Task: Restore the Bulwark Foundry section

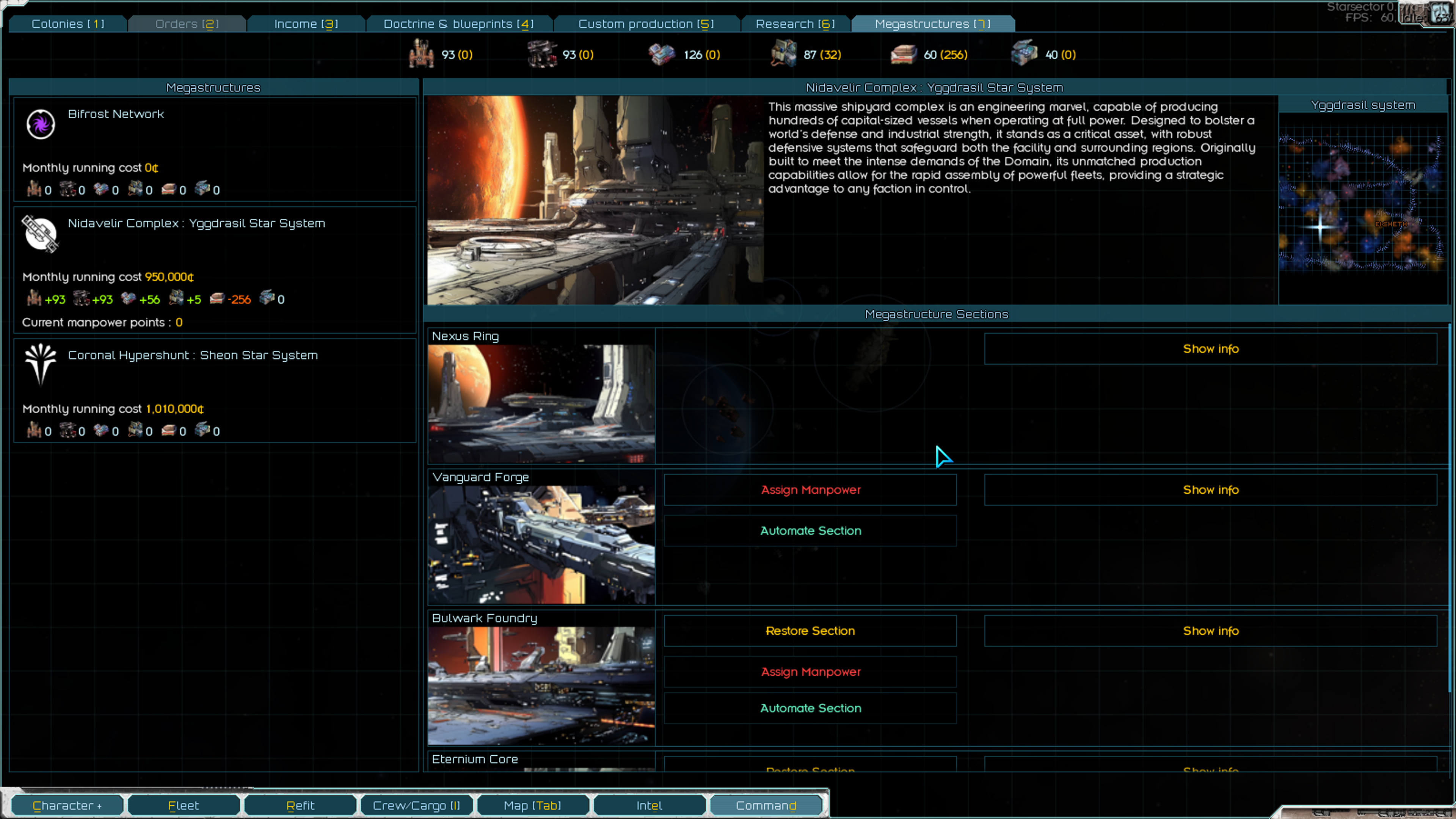Action: (810, 631)
